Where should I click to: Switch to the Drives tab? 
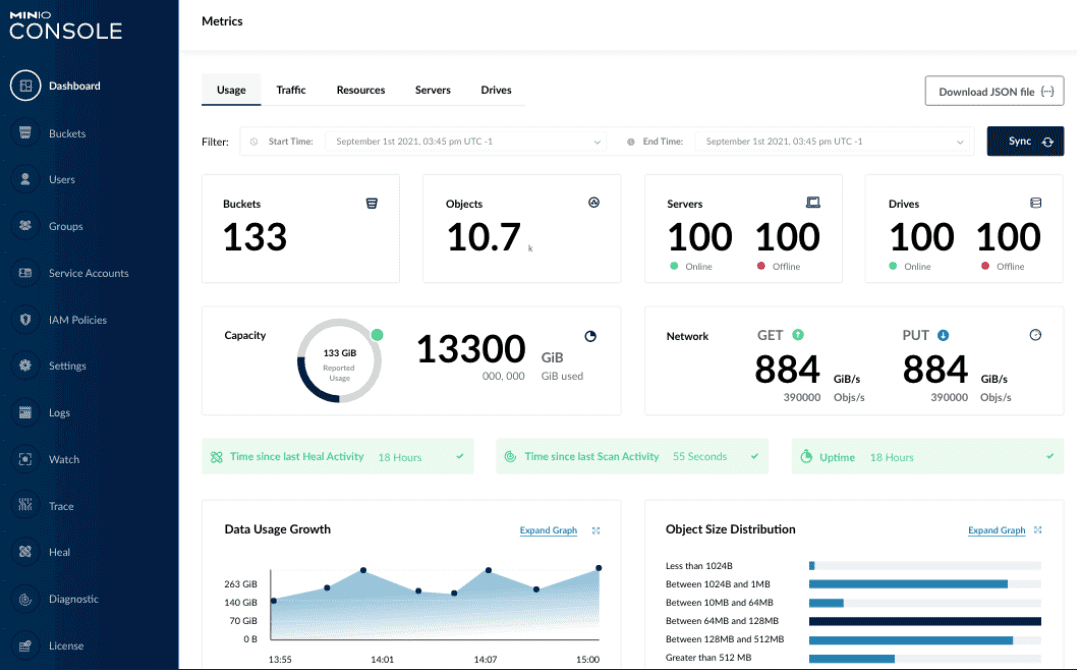pos(496,90)
